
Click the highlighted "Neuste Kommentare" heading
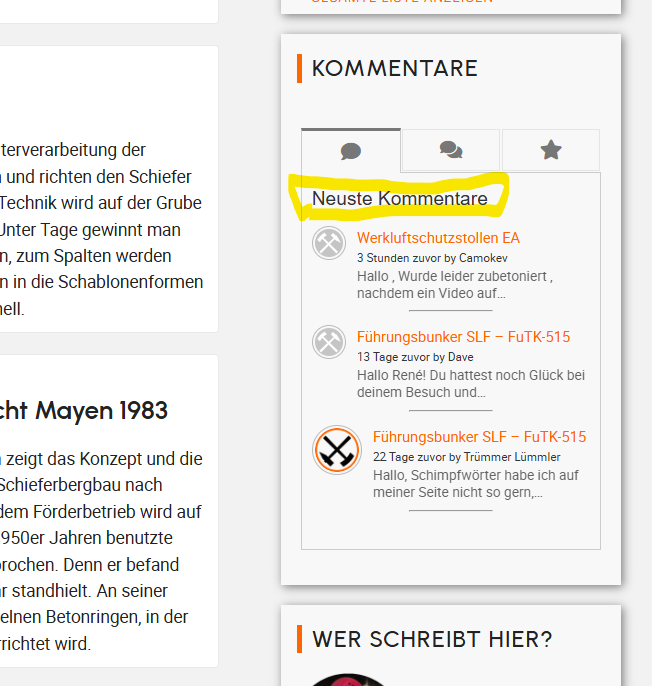[400, 198]
